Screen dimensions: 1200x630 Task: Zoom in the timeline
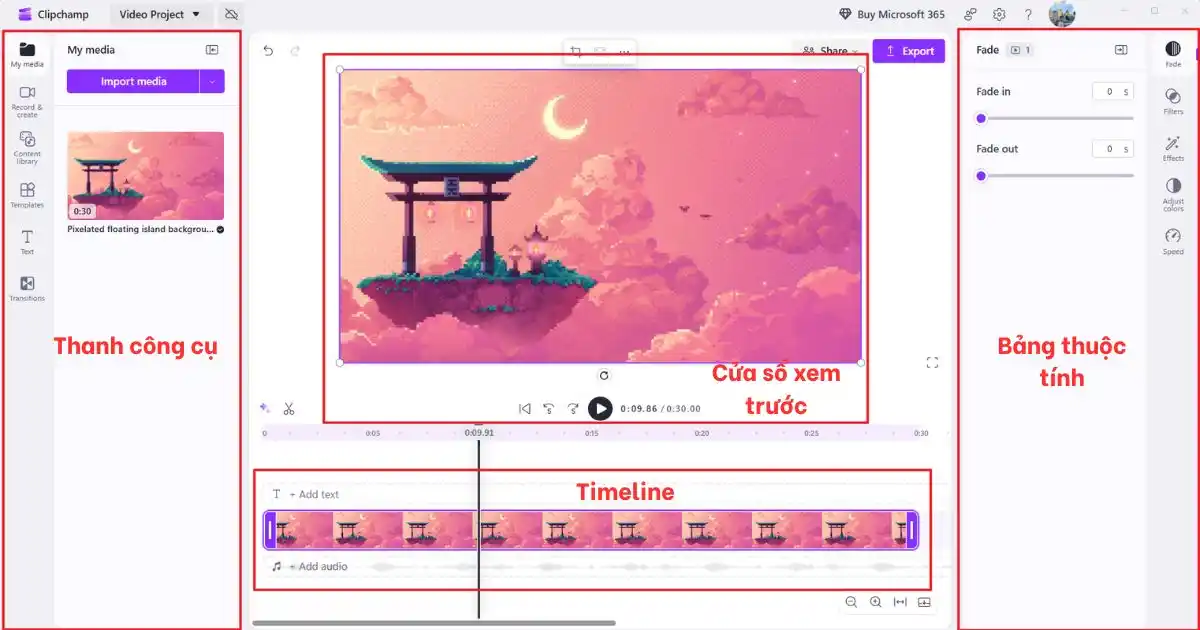pos(875,602)
